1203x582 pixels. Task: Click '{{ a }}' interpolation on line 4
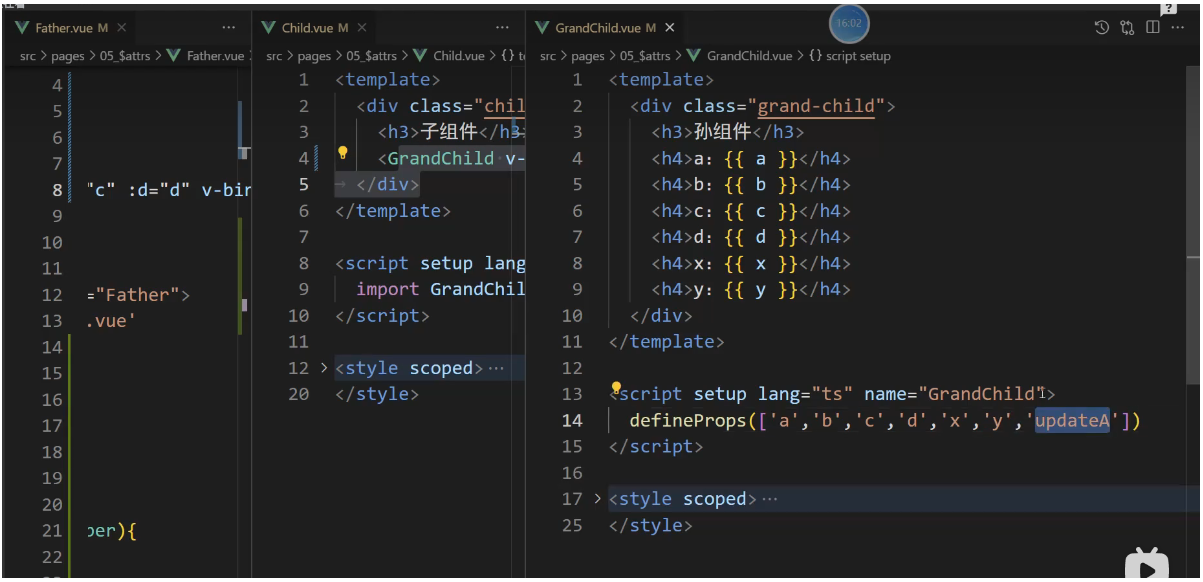[x=759, y=158]
